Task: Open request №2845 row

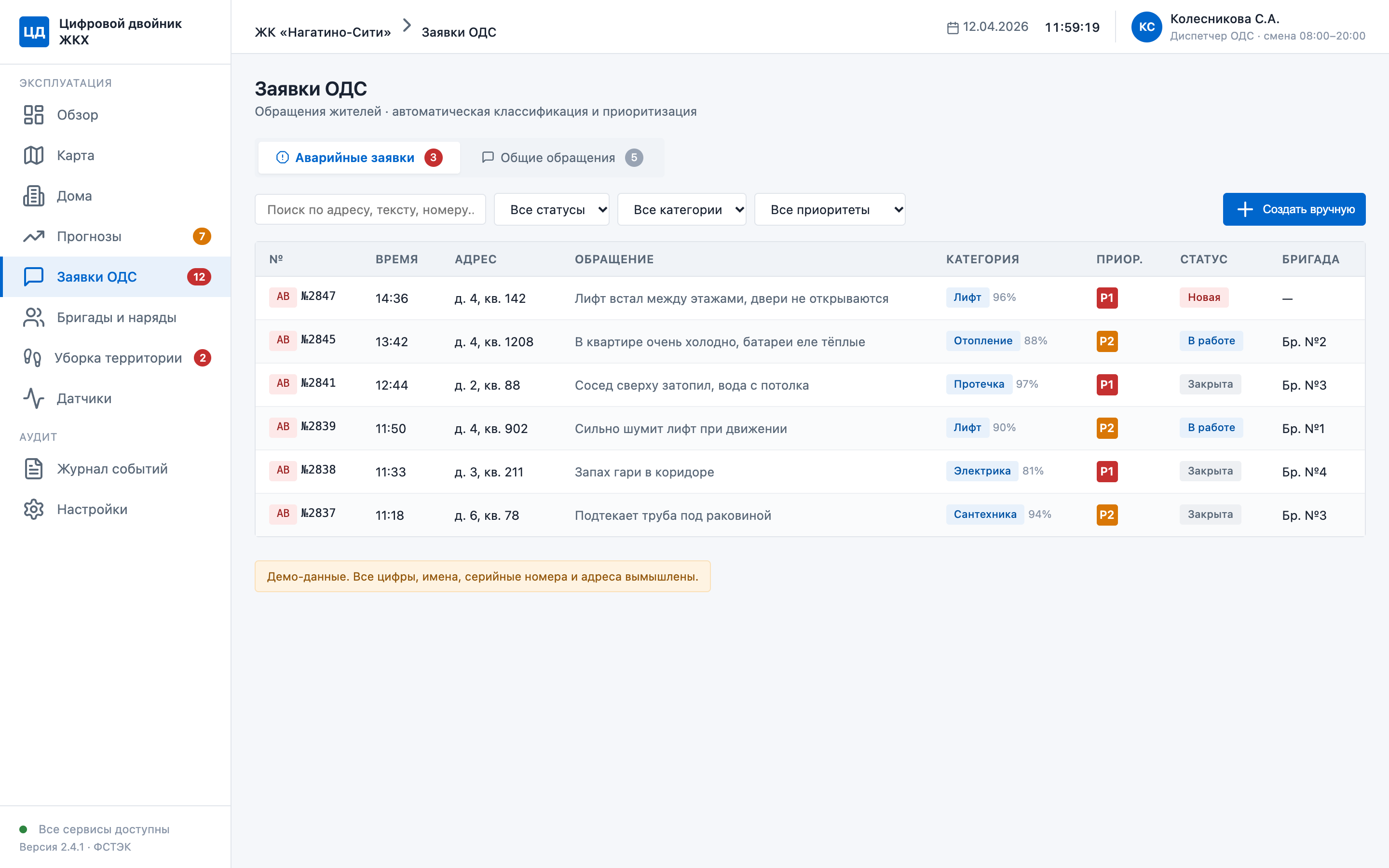Action: click(x=810, y=341)
